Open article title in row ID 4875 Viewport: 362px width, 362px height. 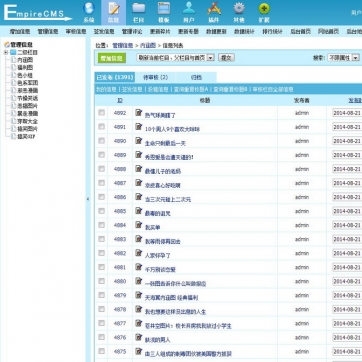pyautogui.click(x=188, y=353)
